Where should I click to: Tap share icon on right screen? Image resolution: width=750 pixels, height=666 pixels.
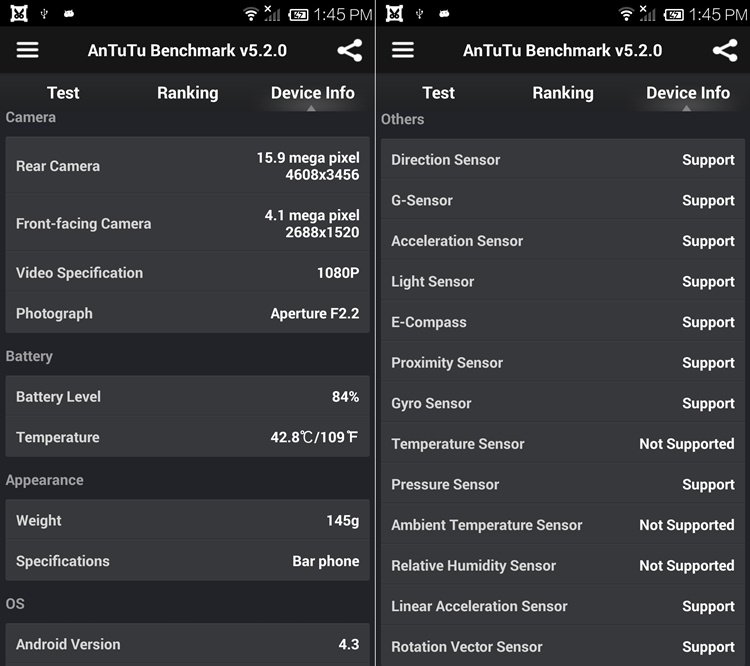click(x=725, y=50)
